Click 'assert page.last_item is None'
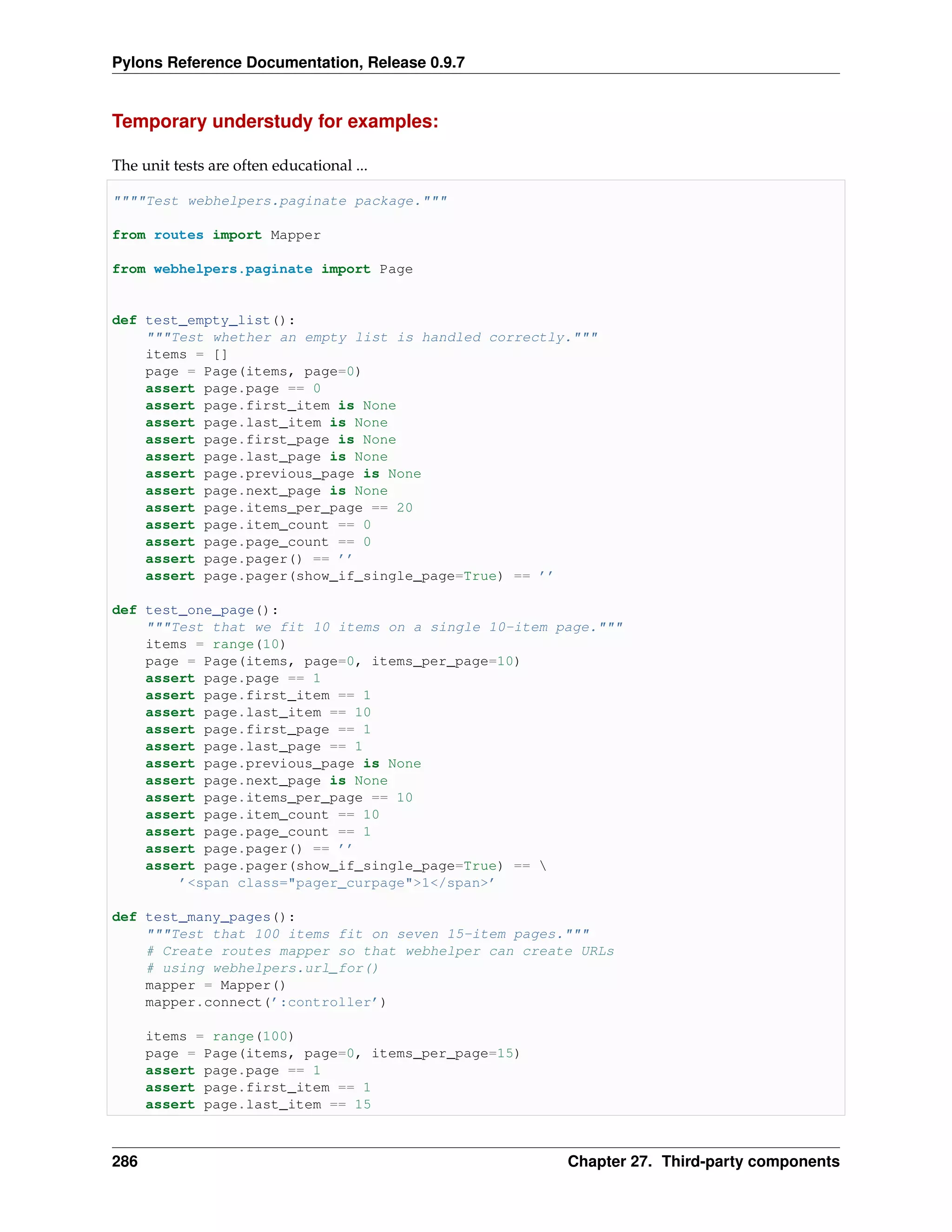952x1232 pixels. [x=267, y=423]
